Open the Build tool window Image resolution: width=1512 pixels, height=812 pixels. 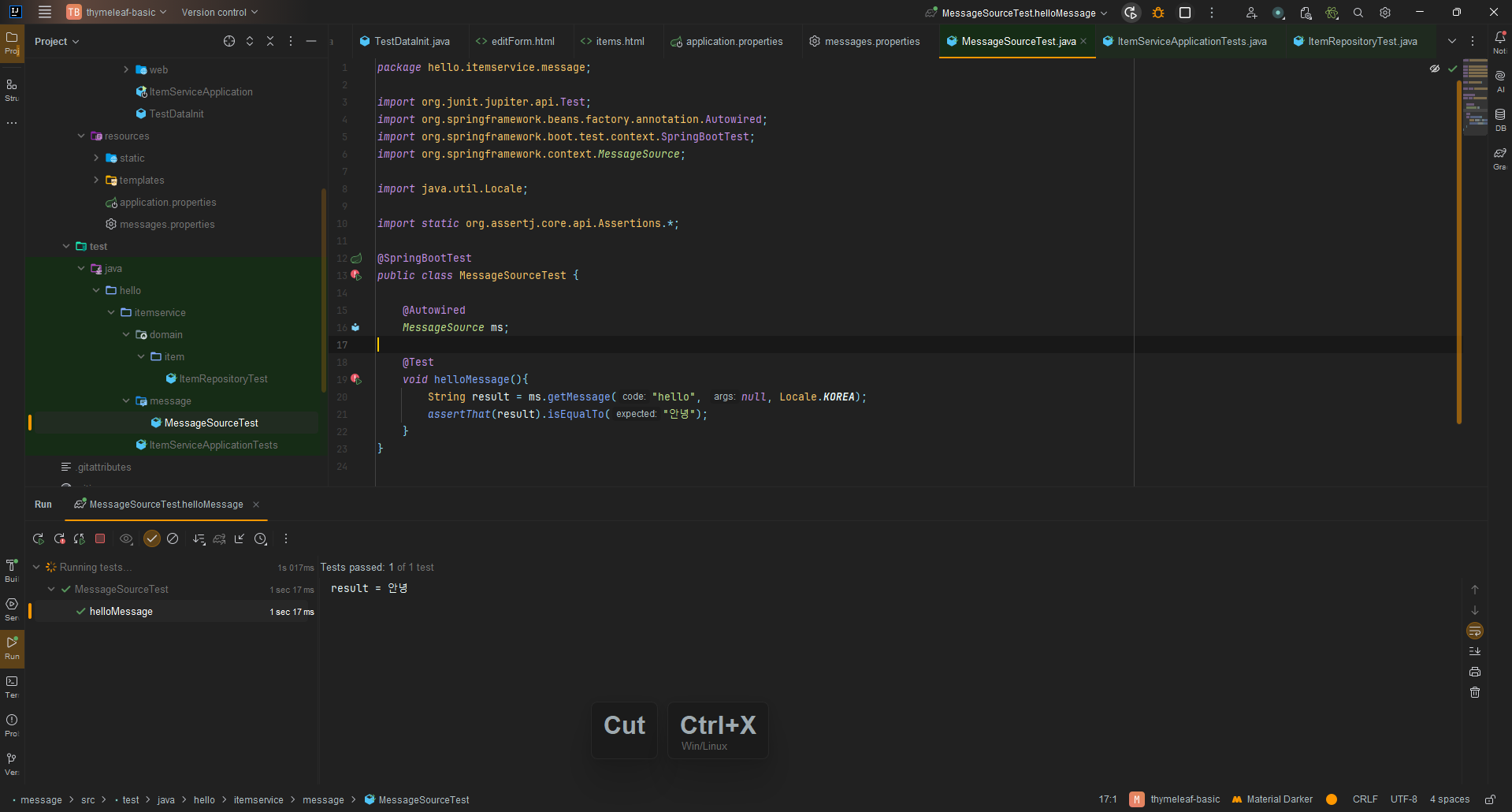click(12, 570)
